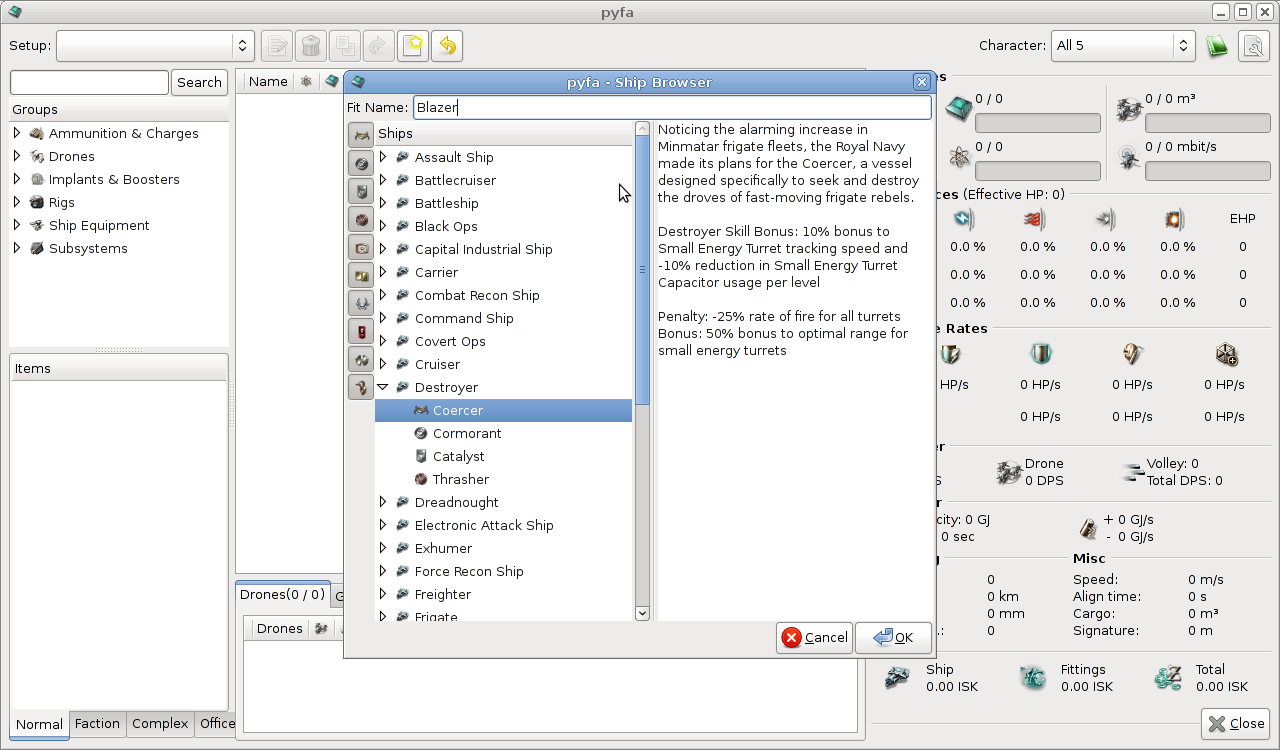The image size is (1280, 750).
Task: Select the Coercer row
Action: click(x=503, y=410)
